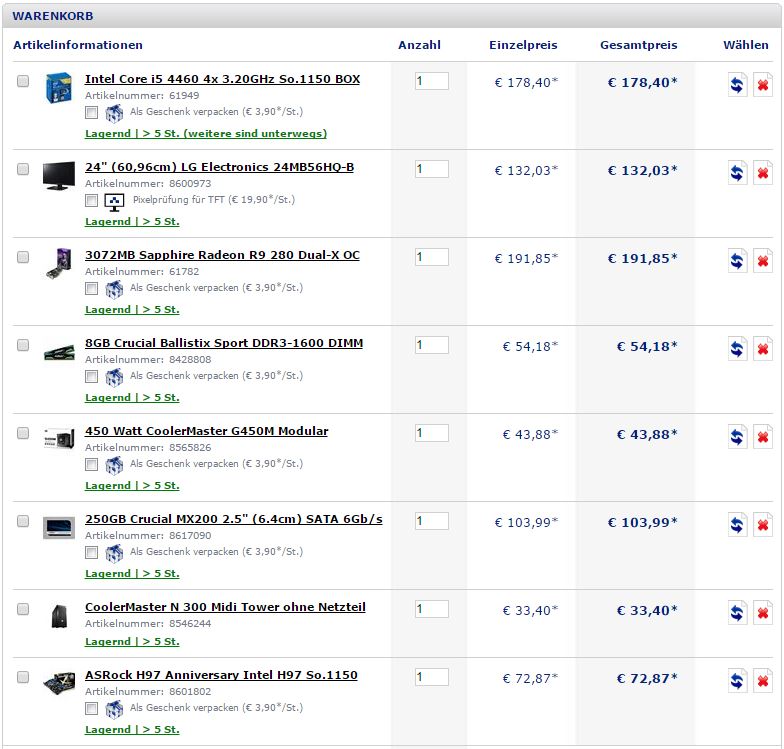The height and width of the screenshot is (749, 784).
Task: Click stock link 'Lagernd > 5 St. (weitere sind unterwegs)'
Action: 206,134
